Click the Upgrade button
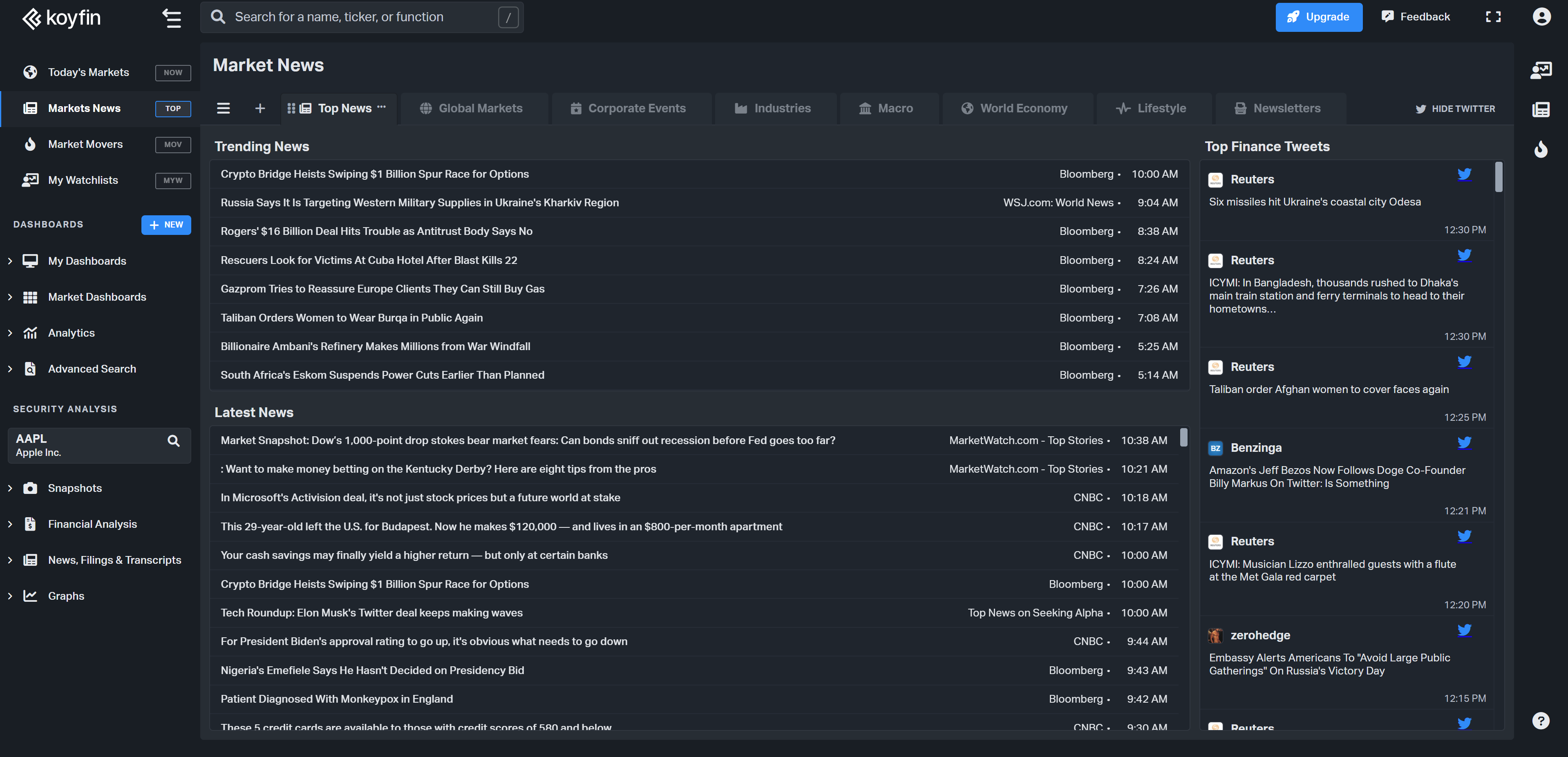 coord(1318,17)
